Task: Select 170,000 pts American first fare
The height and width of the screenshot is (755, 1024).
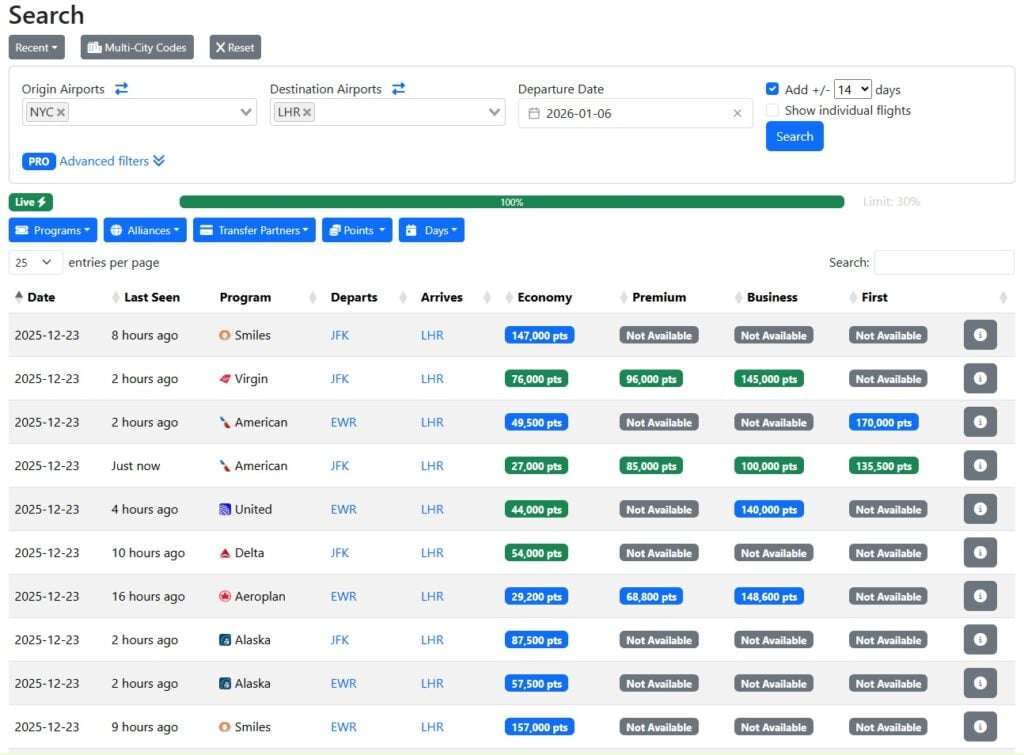Action: [x=884, y=423]
